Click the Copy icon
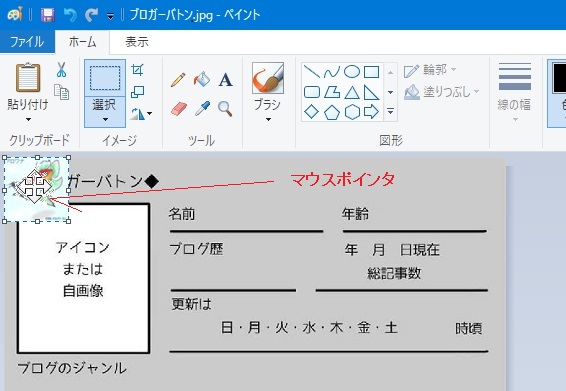Image resolution: width=566 pixels, height=391 pixels. coord(61,92)
